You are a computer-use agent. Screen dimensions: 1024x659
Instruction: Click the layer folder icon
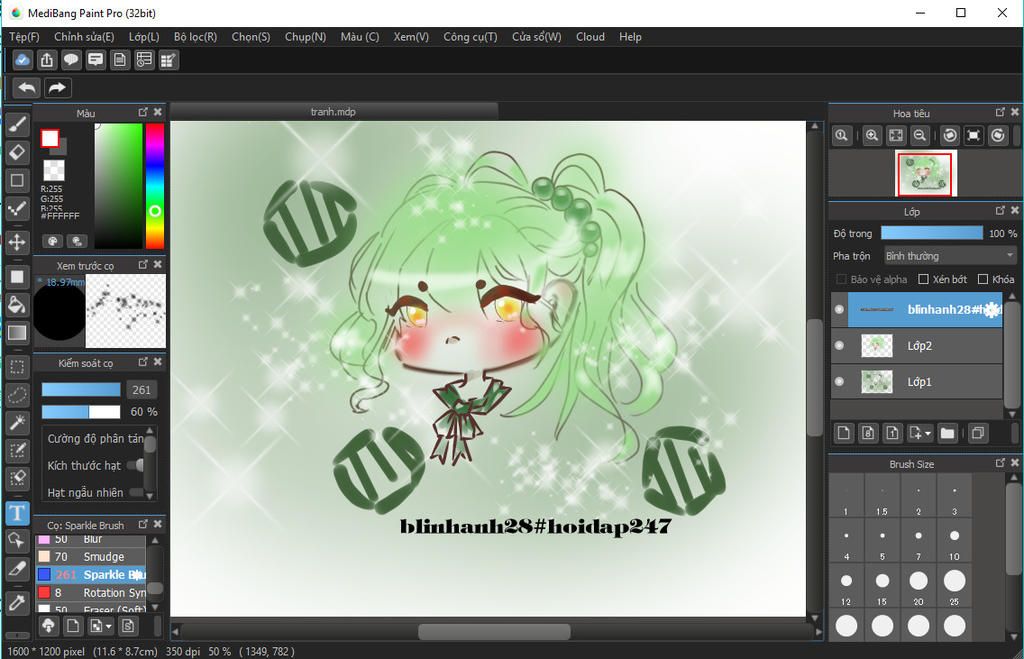click(948, 433)
